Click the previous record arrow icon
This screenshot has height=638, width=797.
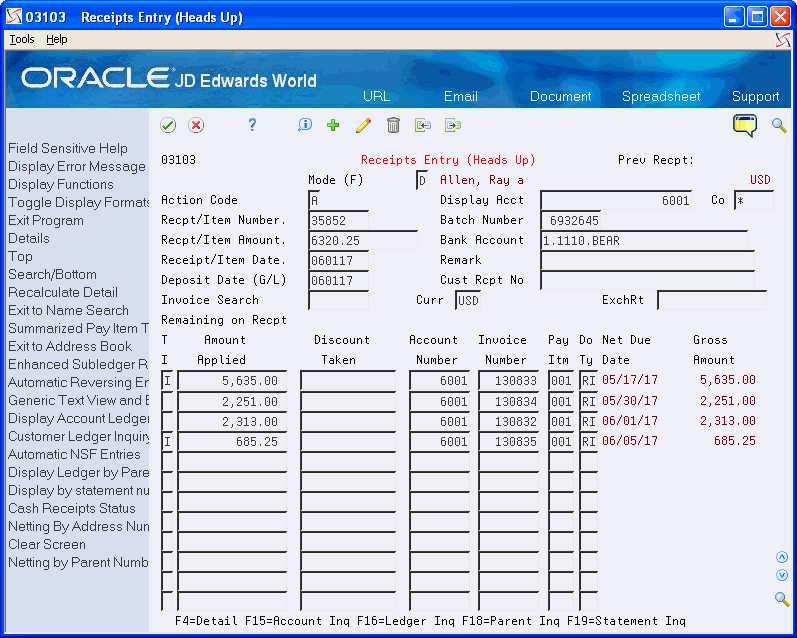pos(423,125)
